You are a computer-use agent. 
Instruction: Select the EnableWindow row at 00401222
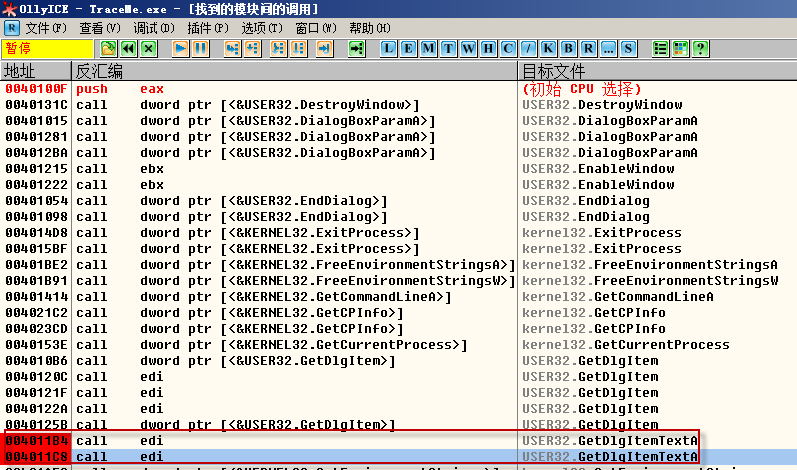click(x=398, y=185)
